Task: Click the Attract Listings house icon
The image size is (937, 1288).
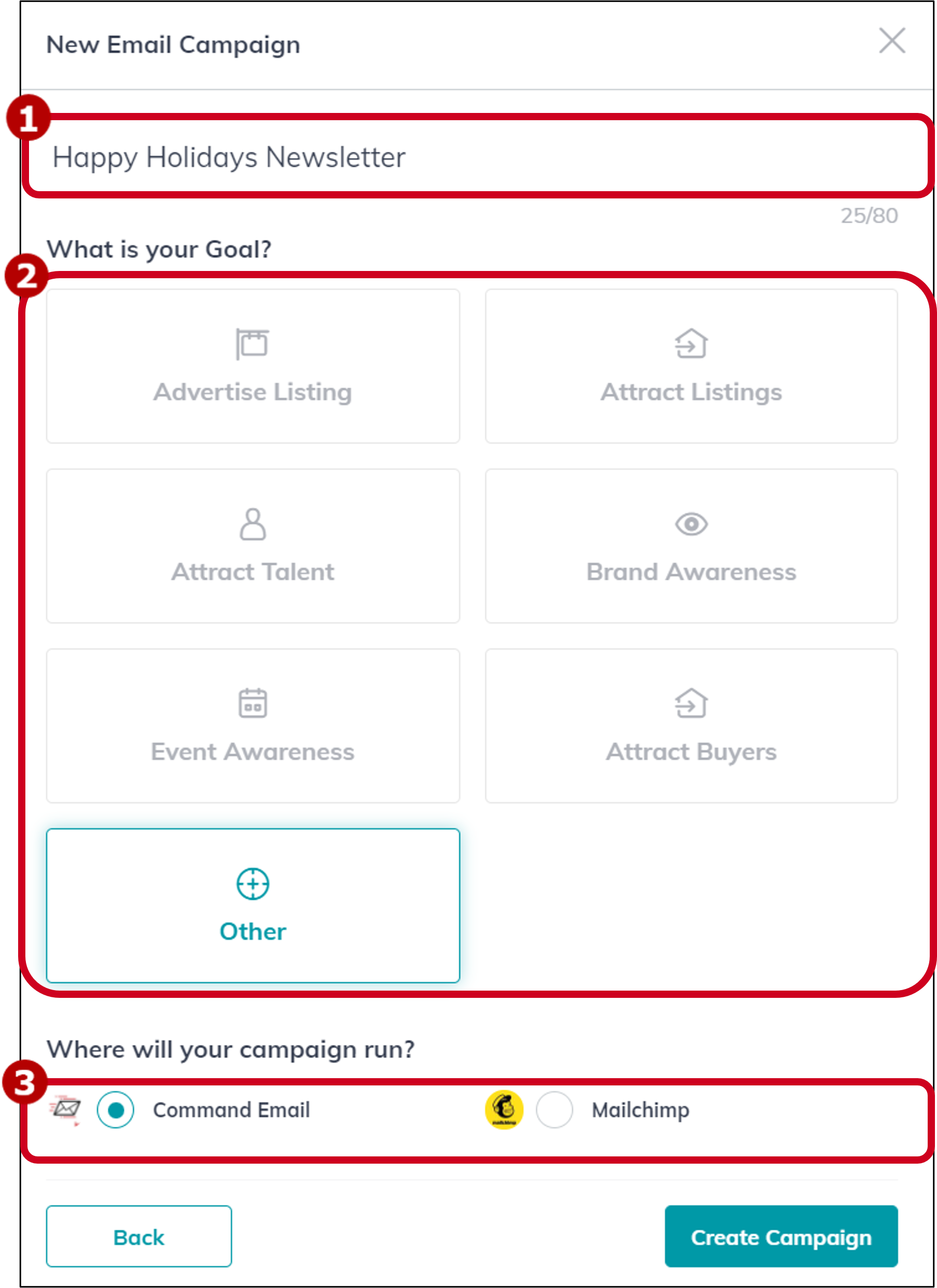Action: 691,344
